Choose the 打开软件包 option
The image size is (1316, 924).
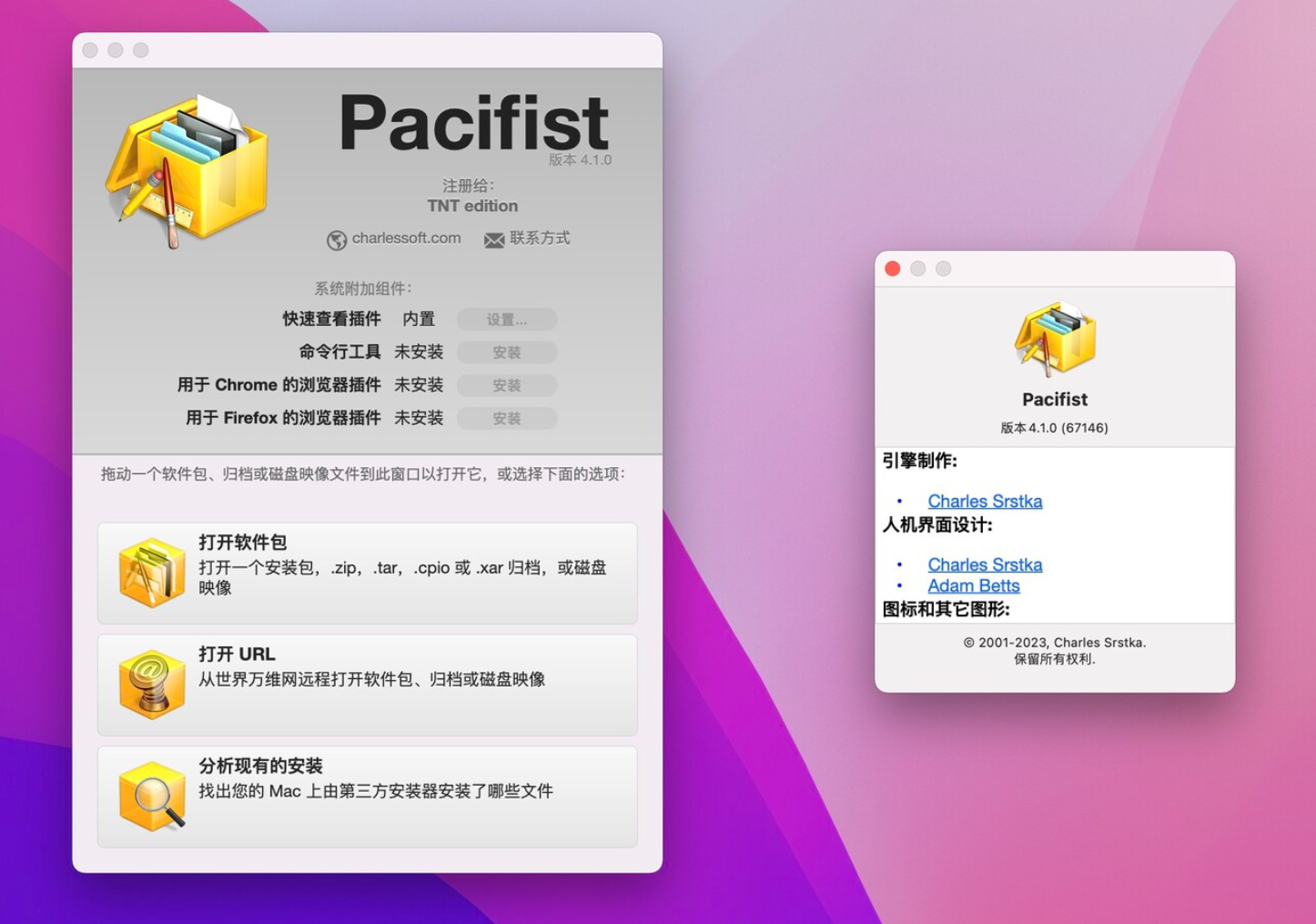coord(368,573)
